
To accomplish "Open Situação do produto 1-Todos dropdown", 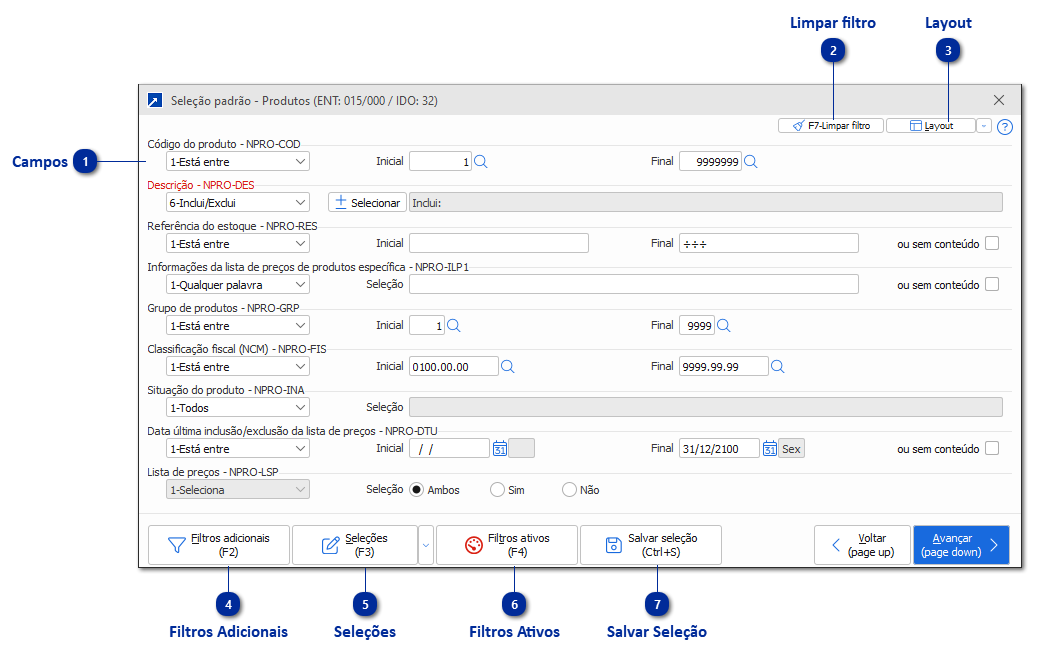I will pyautogui.click(x=237, y=408).
